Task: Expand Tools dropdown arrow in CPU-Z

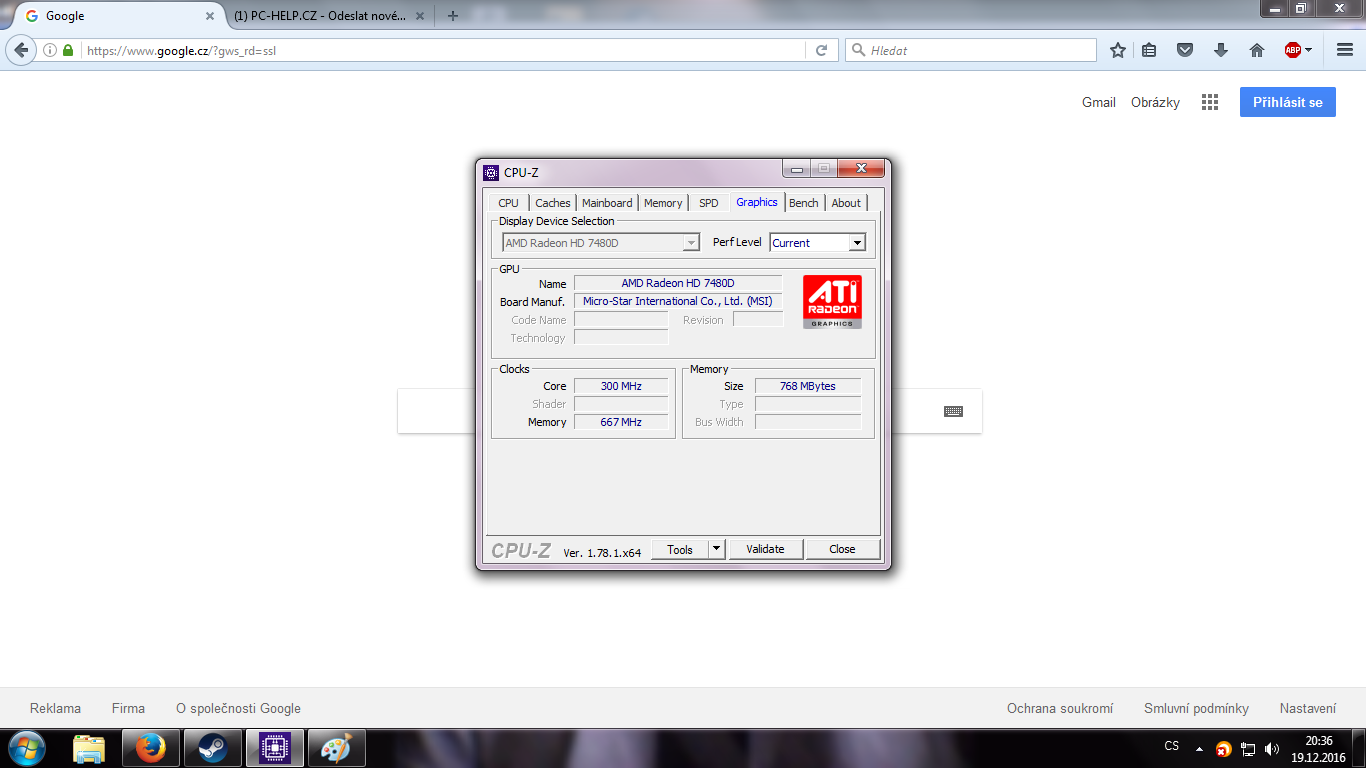Action: 716,549
